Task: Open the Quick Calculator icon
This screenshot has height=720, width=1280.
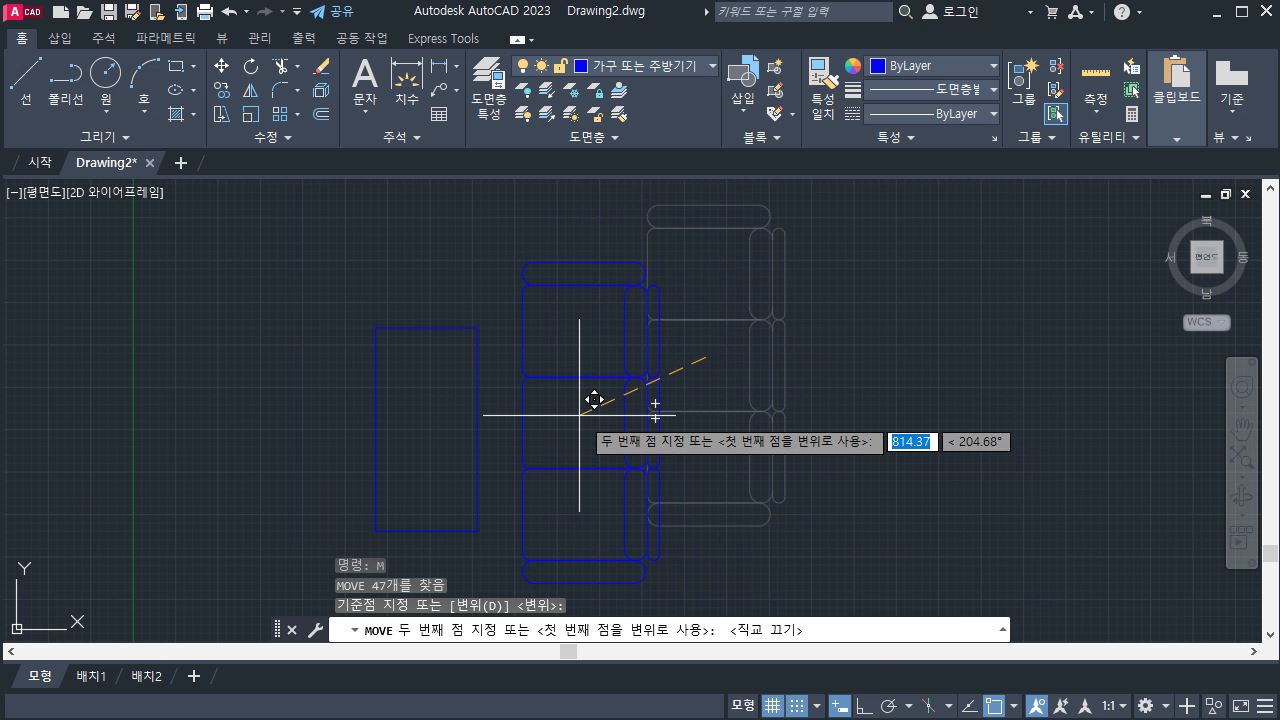Action: [x=1132, y=114]
